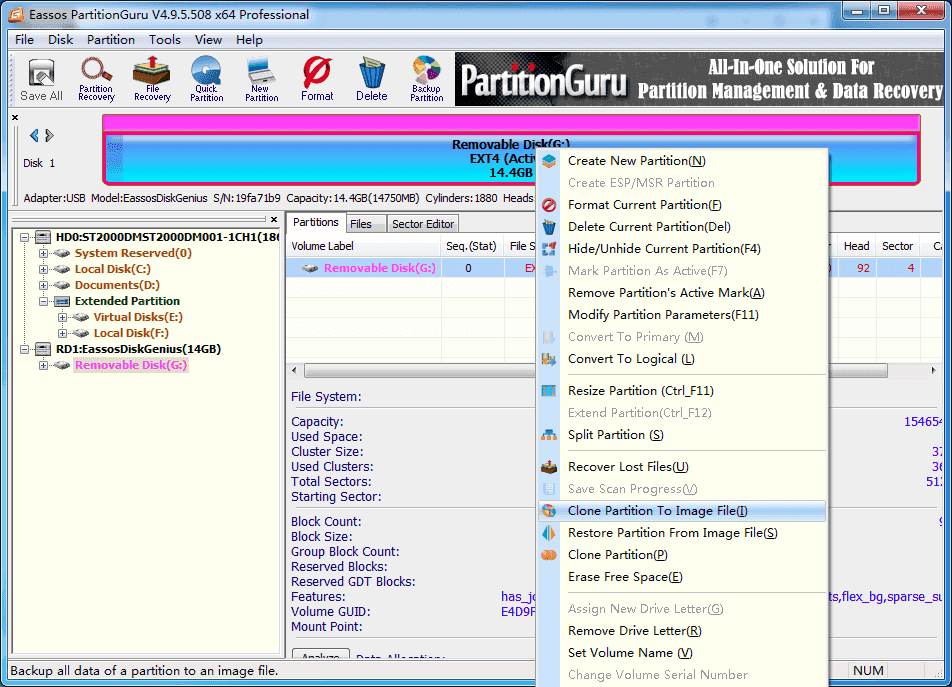Click the Clone Partition To Image File icon
952x687 pixels.
tap(549, 511)
